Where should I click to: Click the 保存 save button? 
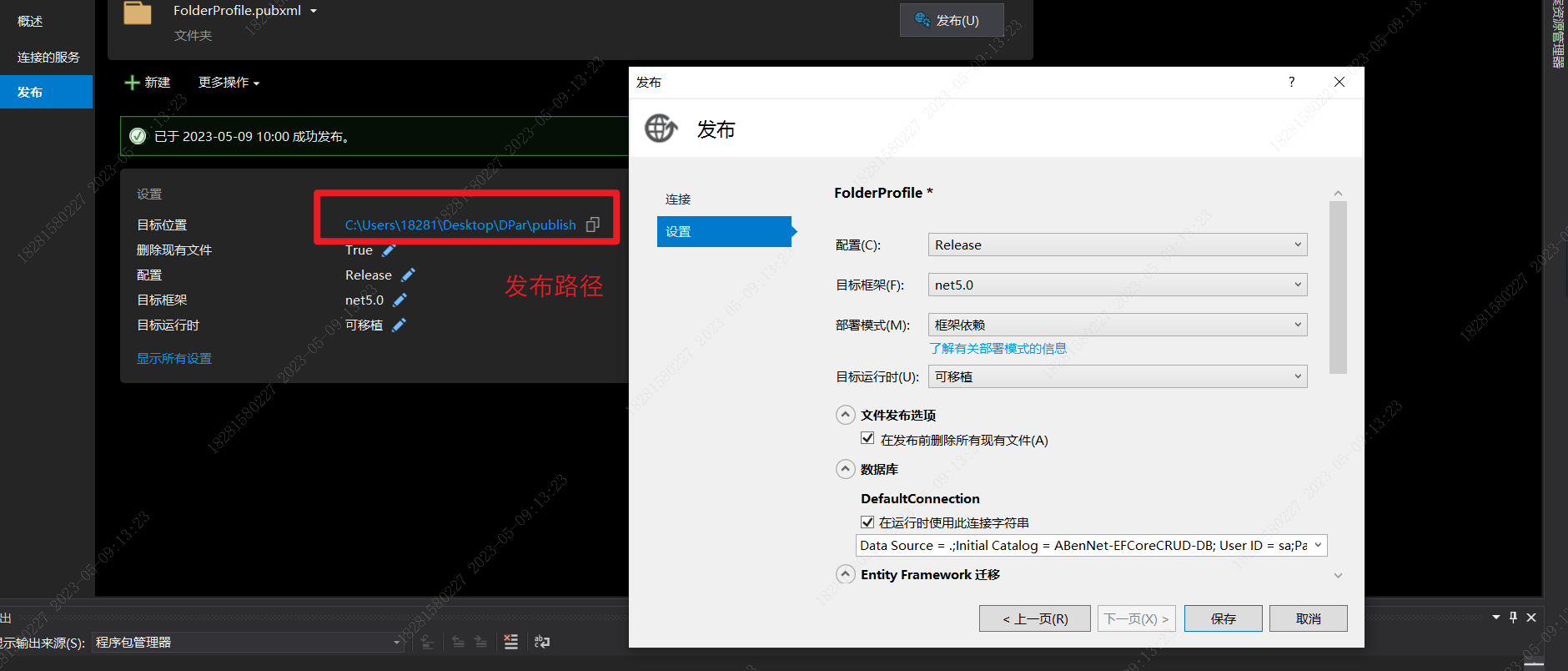[x=1224, y=618]
